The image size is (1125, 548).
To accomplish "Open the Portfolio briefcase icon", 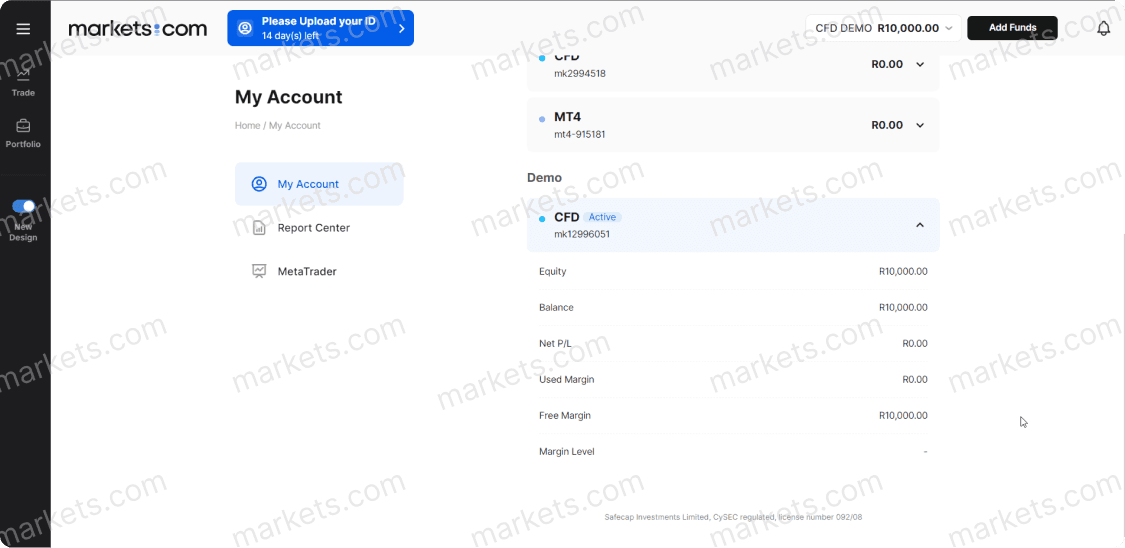I will (x=24, y=126).
